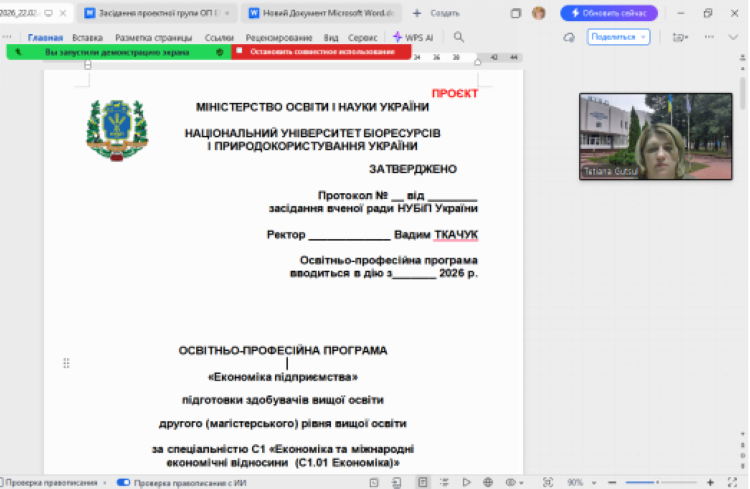Click the zoom out minus button
The height and width of the screenshot is (489, 750).
(612, 482)
